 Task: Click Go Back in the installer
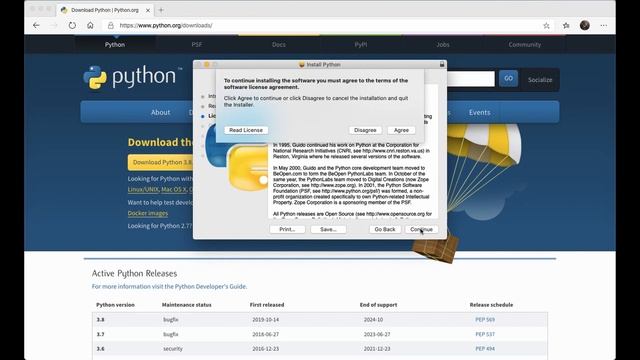pyautogui.click(x=385, y=229)
